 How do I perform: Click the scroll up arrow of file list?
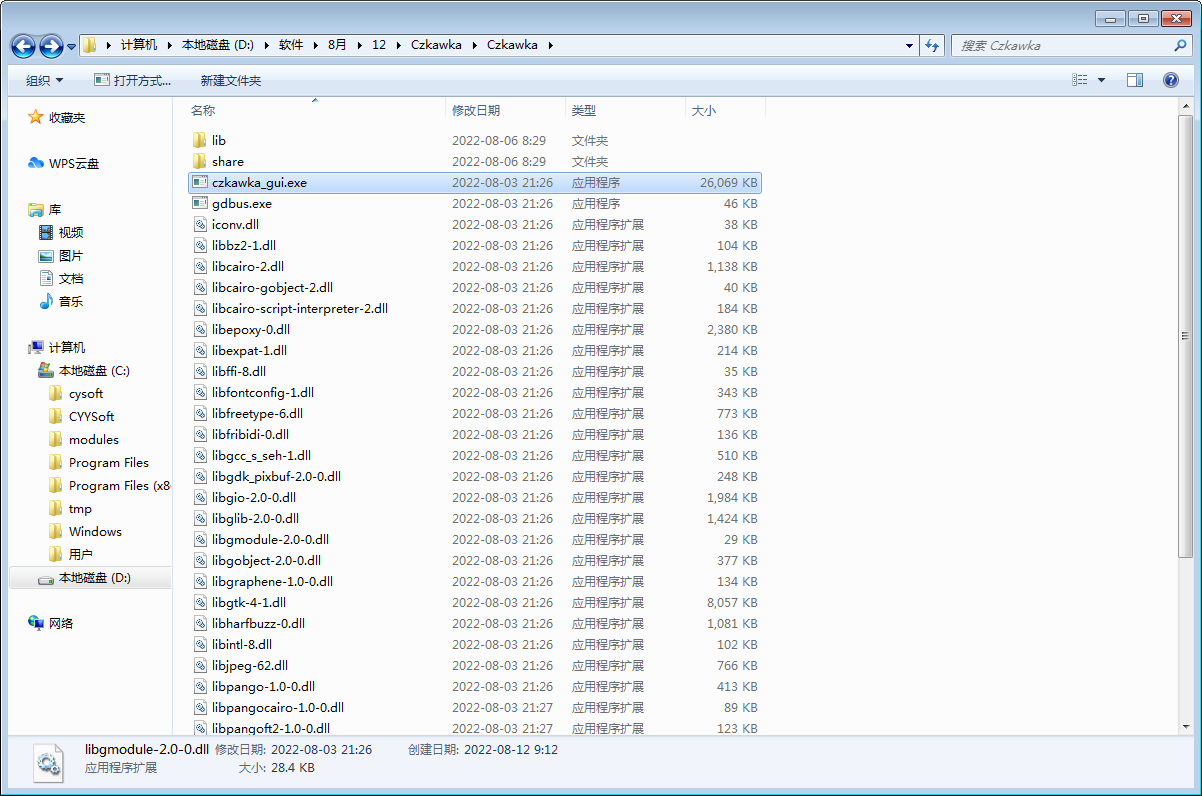click(1186, 107)
